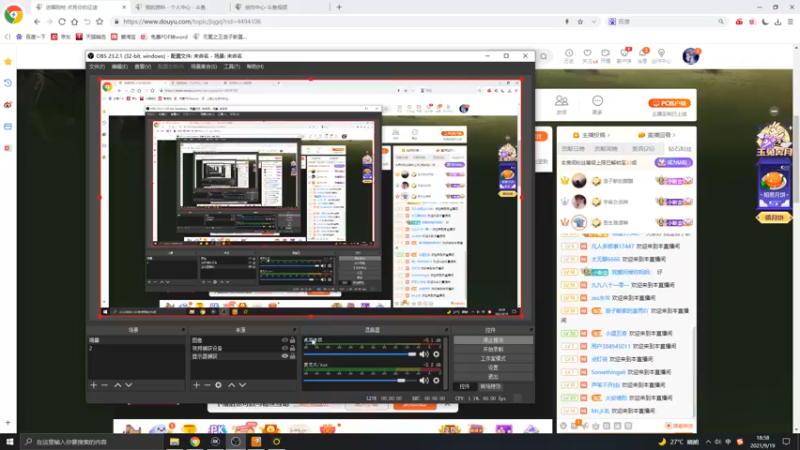The image size is (800, 450).
Task: Open the Windows Start menu
Action: (9, 441)
